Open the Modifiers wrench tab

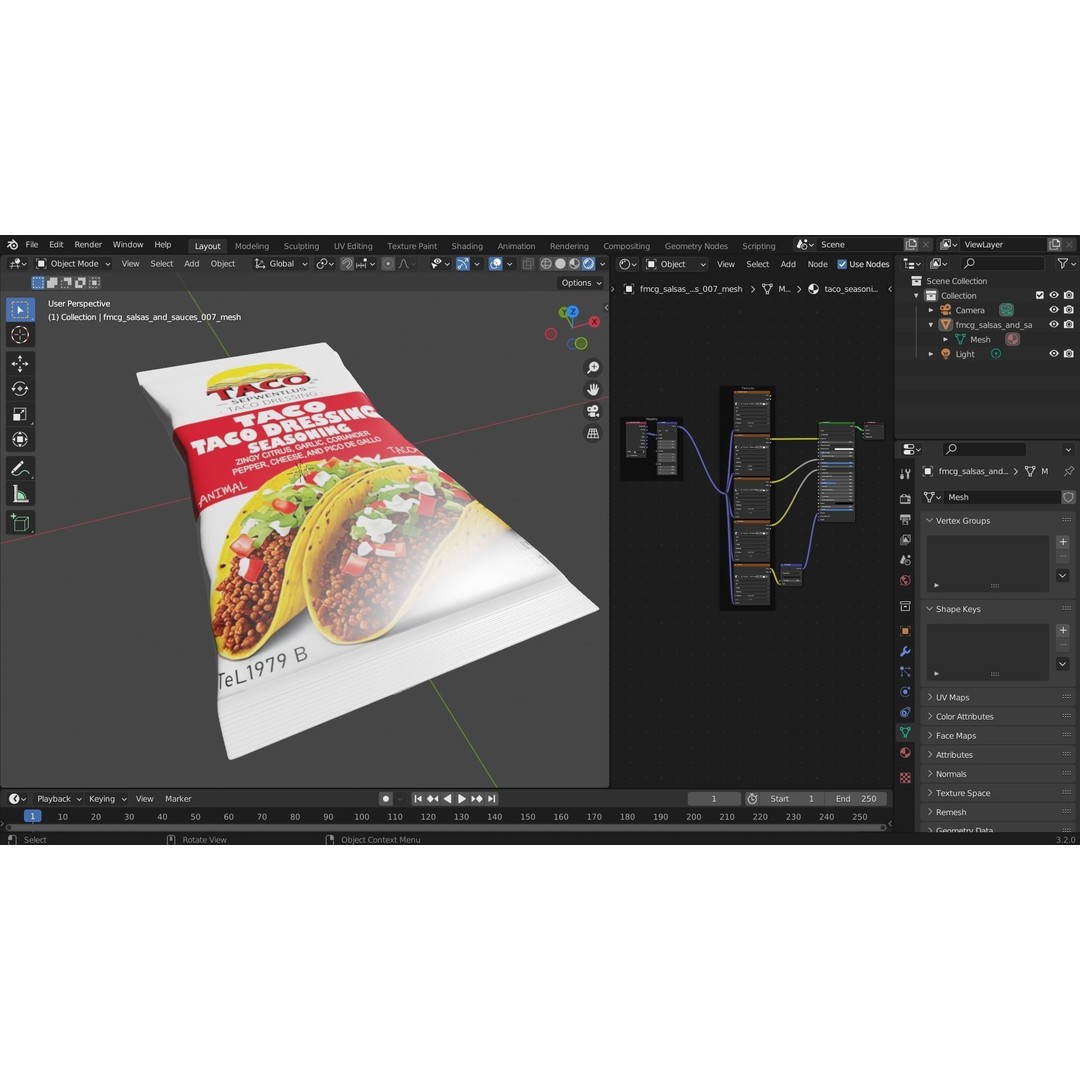point(905,651)
